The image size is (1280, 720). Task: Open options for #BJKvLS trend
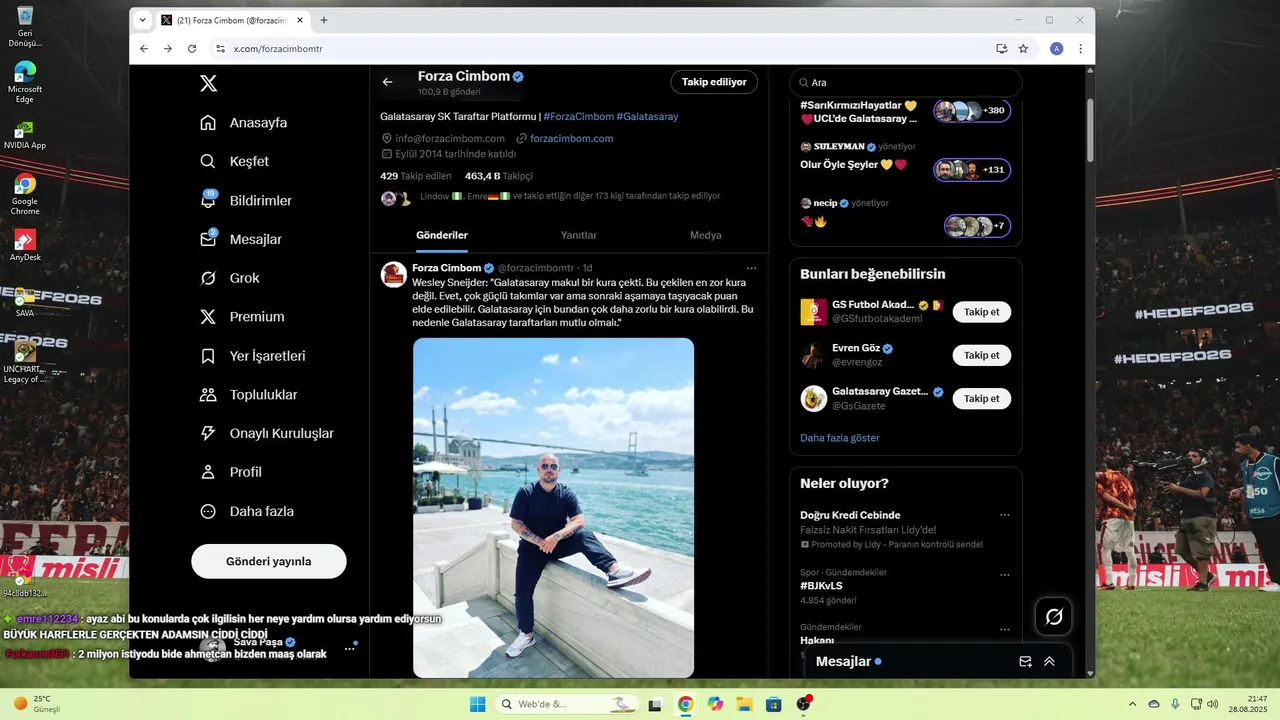pos(1005,575)
